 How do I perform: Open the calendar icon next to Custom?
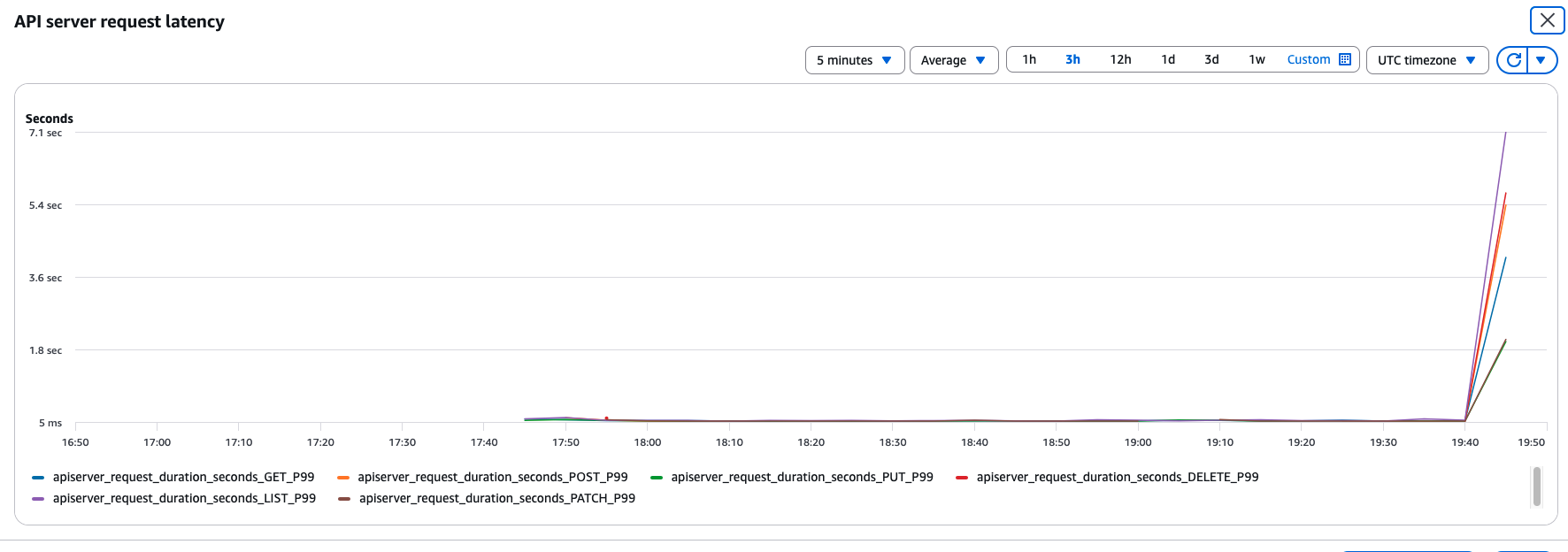[1345, 59]
